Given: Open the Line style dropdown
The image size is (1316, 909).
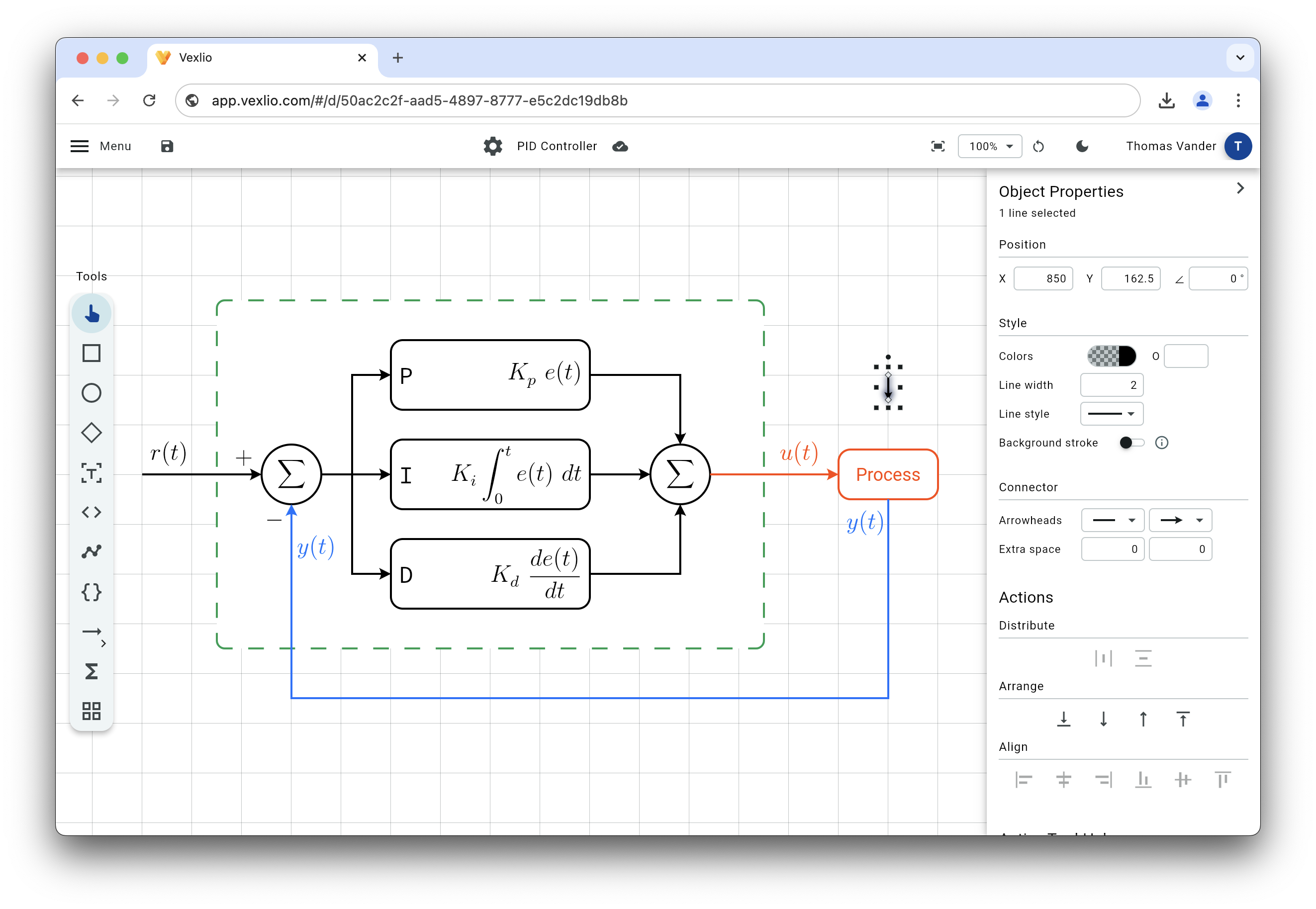Looking at the screenshot, I should 1112,414.
